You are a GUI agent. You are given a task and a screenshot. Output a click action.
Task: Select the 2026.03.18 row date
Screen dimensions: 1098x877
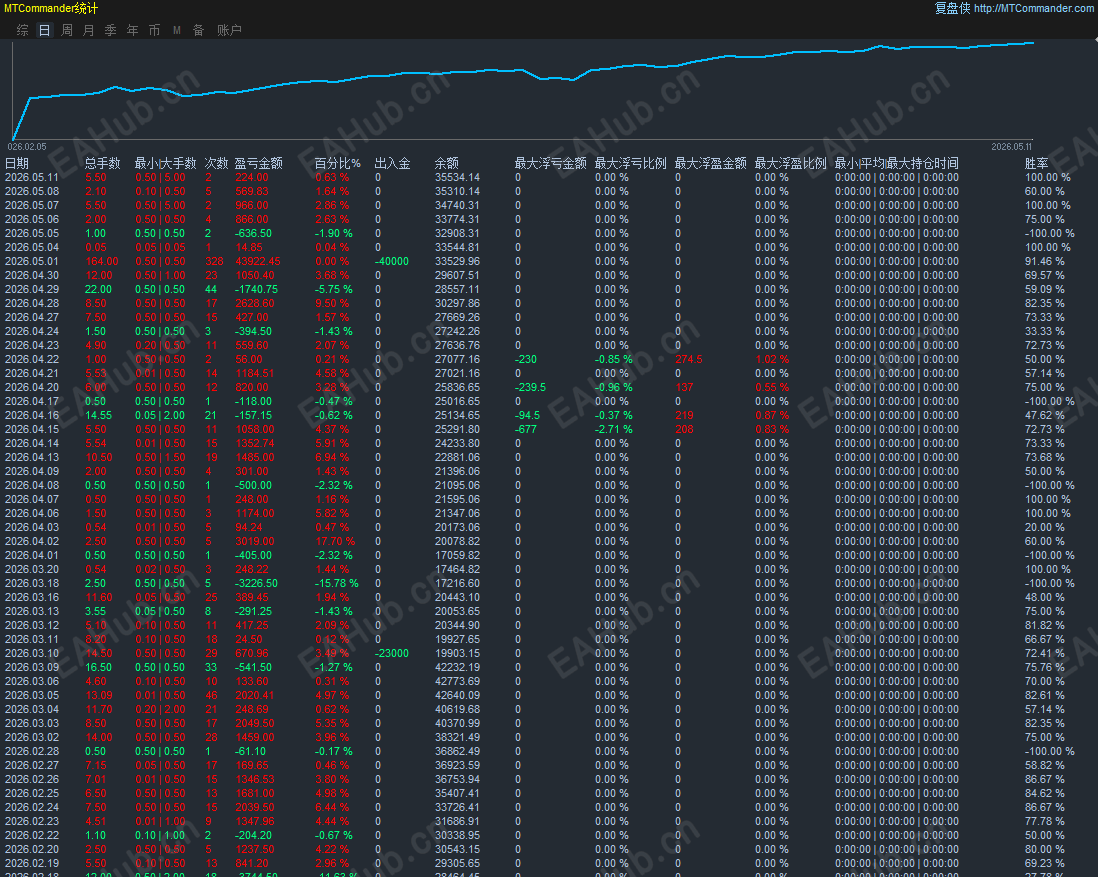click(x=32, y=583)
